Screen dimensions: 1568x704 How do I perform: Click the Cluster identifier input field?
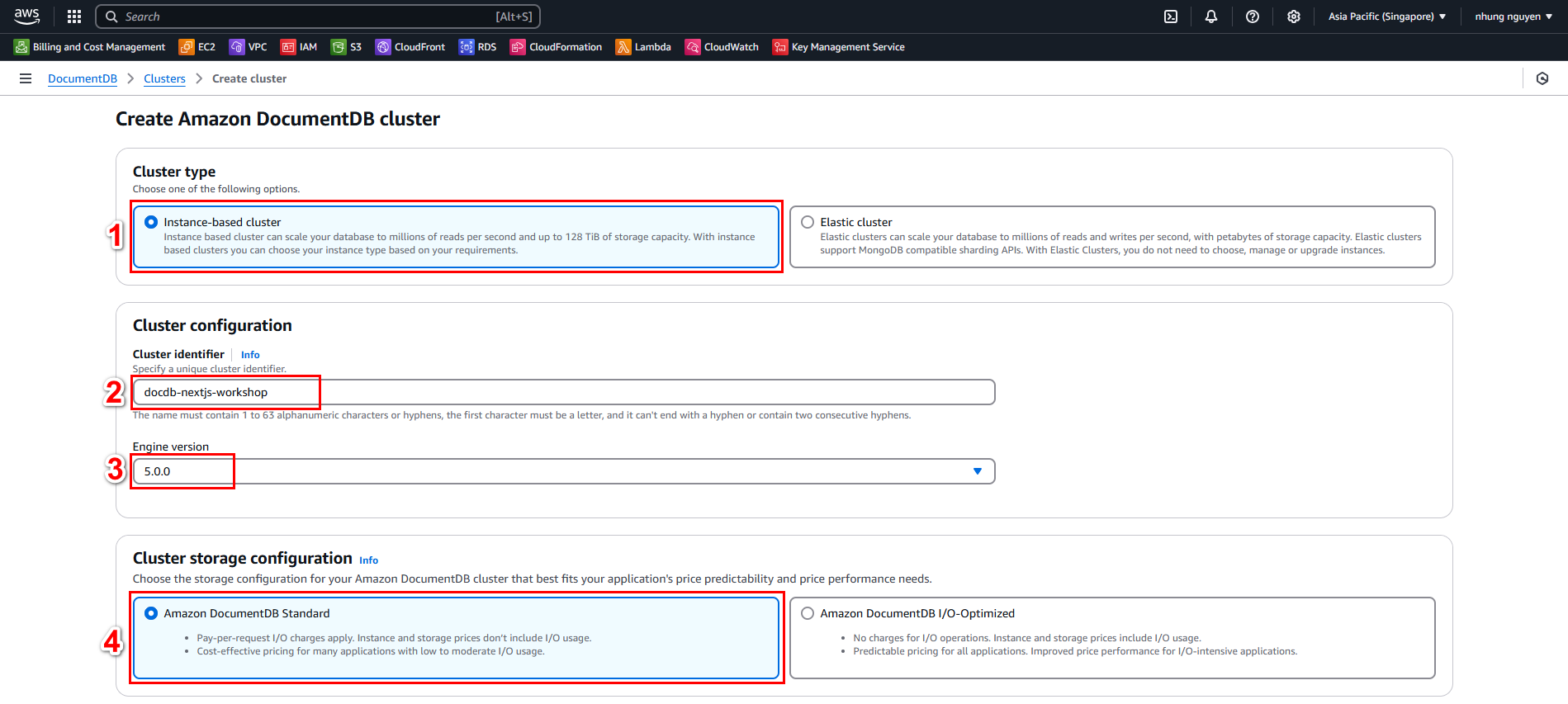tap(564, 392)
